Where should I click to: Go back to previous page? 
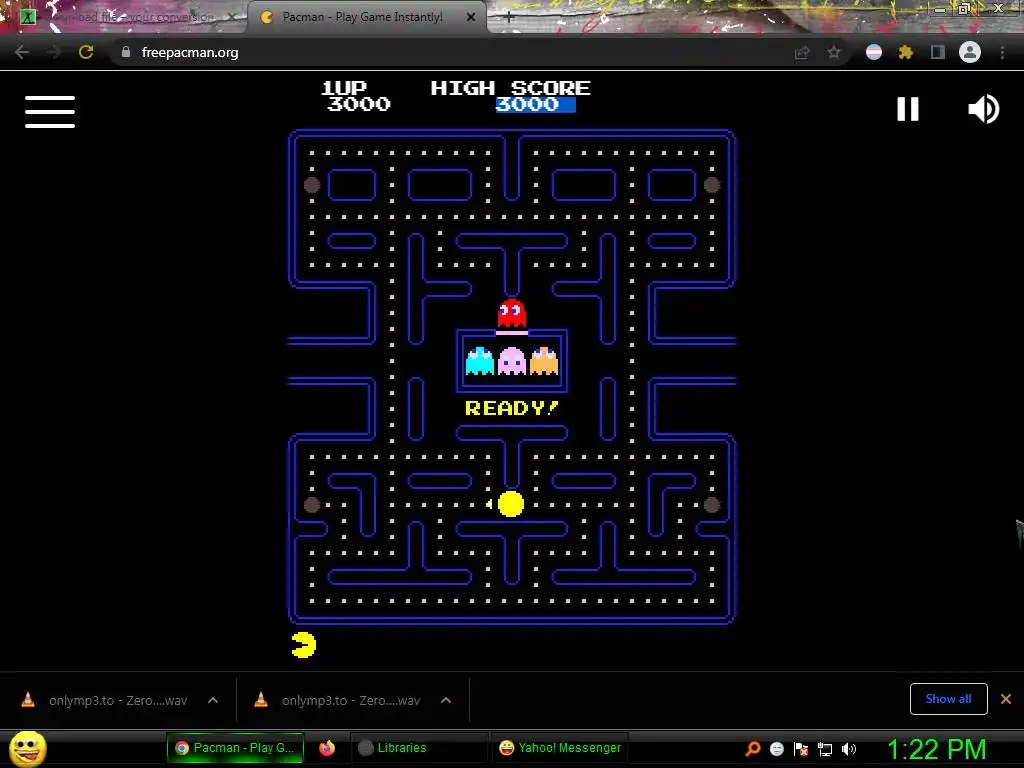tap(22, 52)
